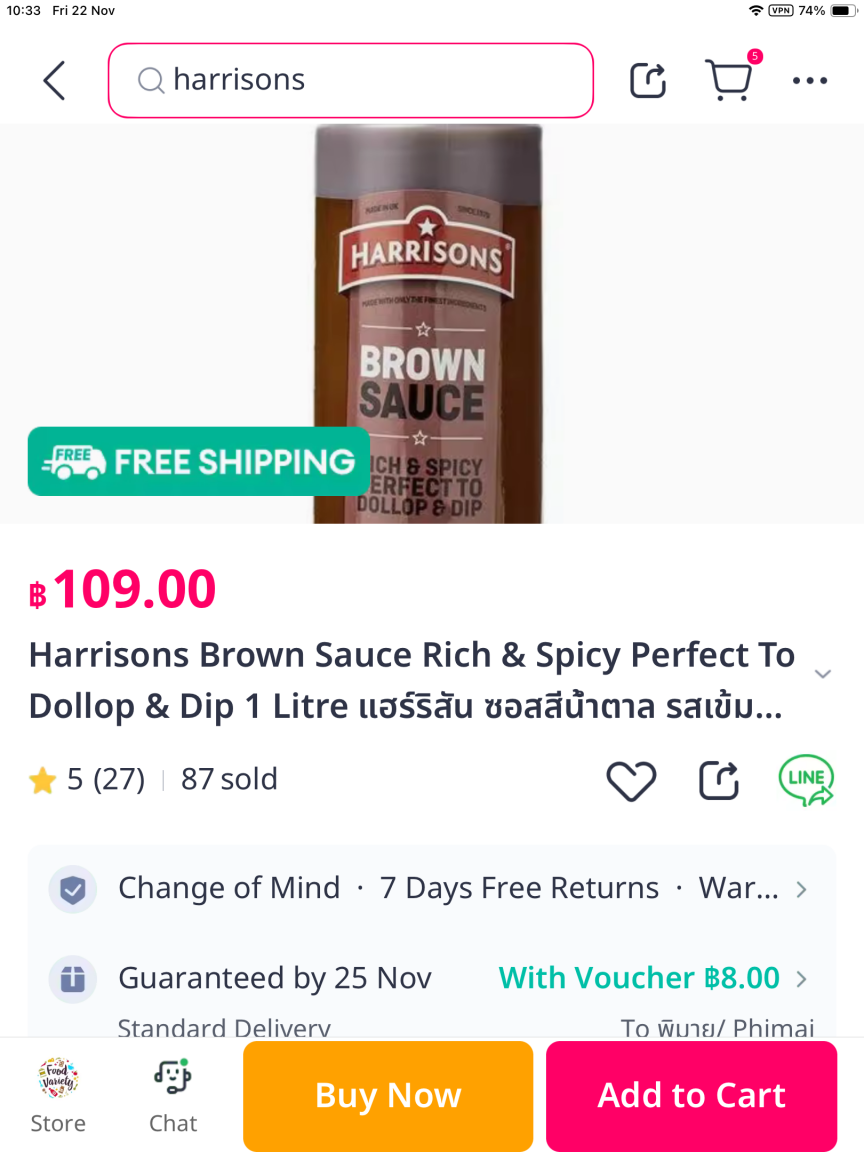Go back using the back arrow
The image size is (864, 1152).
coord(54,80)
